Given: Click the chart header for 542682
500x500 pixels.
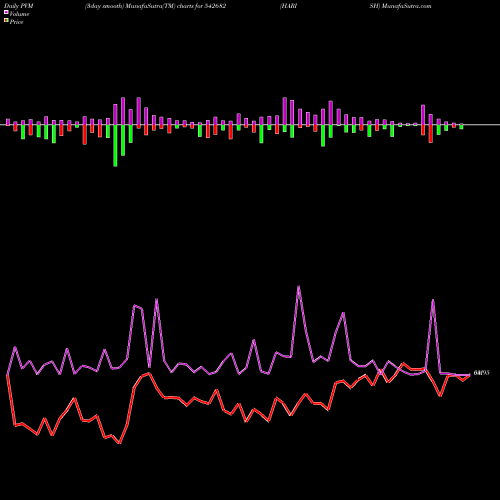Looking at the screenshot, I should [x=155, y=6].
